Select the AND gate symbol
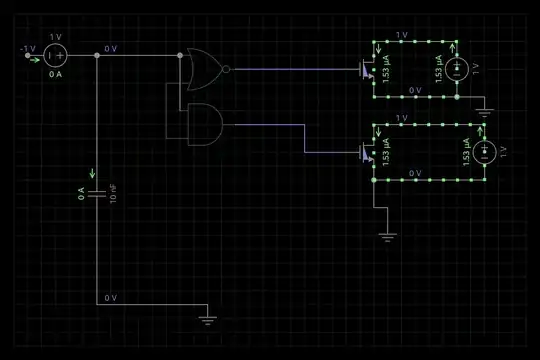 click(205, 124)
